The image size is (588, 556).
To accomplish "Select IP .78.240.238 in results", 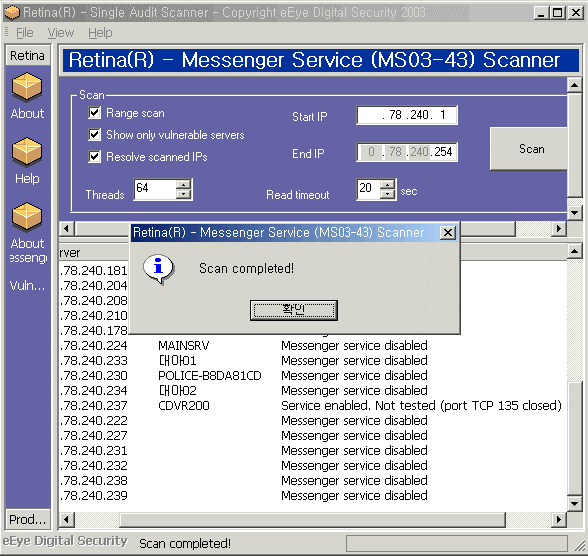I will [94, 481].
